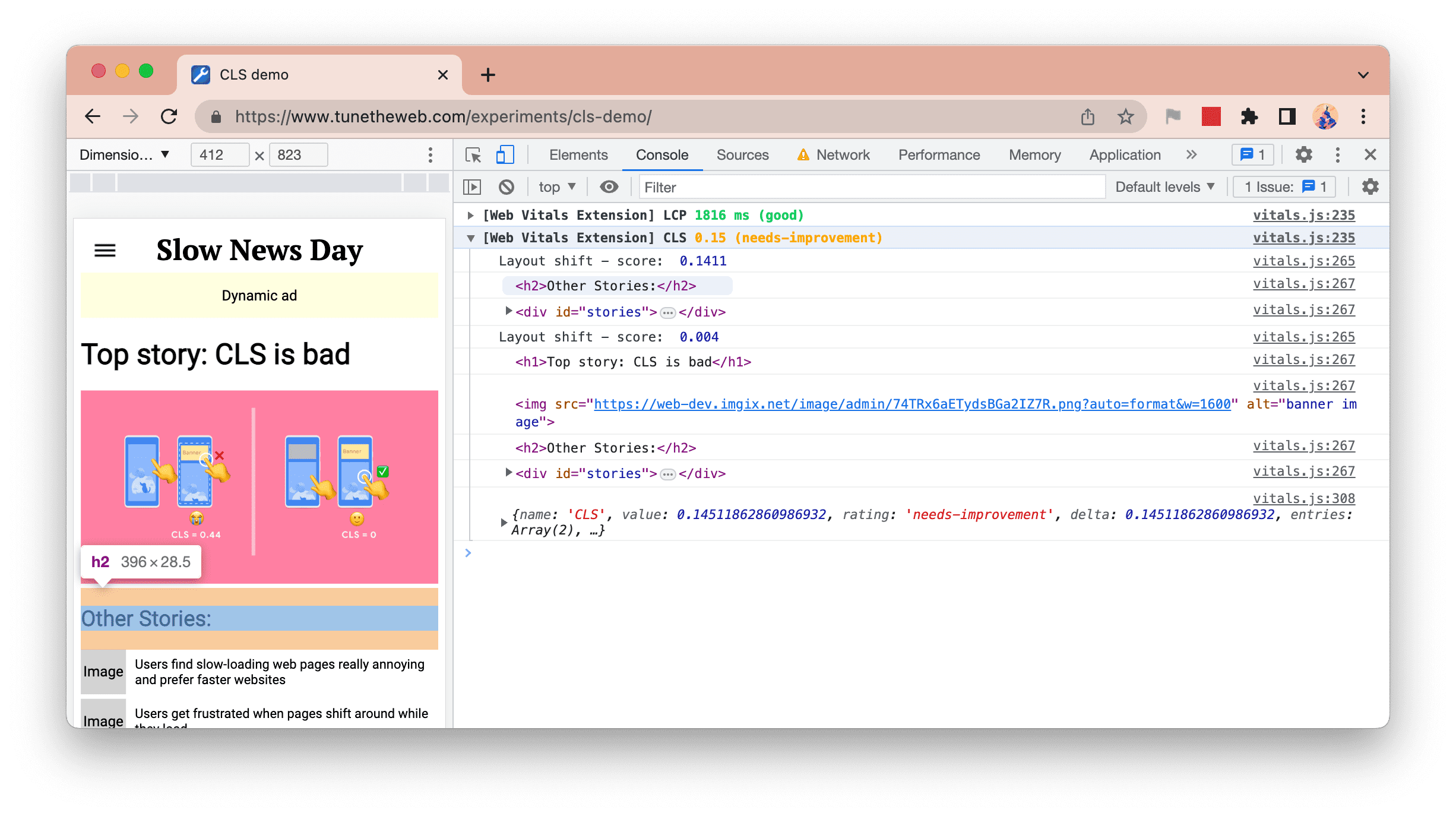Open the more tools overflow menu
This screenshot has width=1456, height=816.
(1191, 154)
